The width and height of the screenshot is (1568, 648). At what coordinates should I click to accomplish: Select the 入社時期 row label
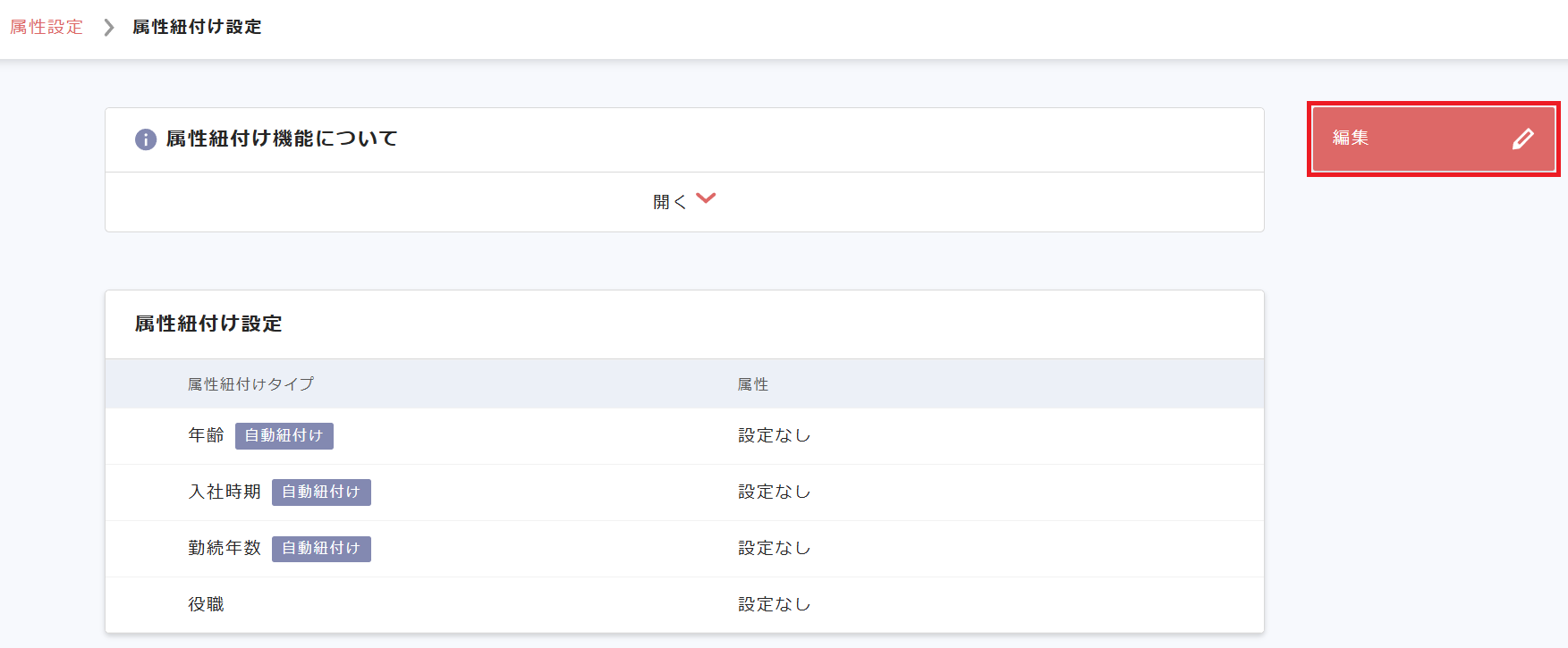225,492
